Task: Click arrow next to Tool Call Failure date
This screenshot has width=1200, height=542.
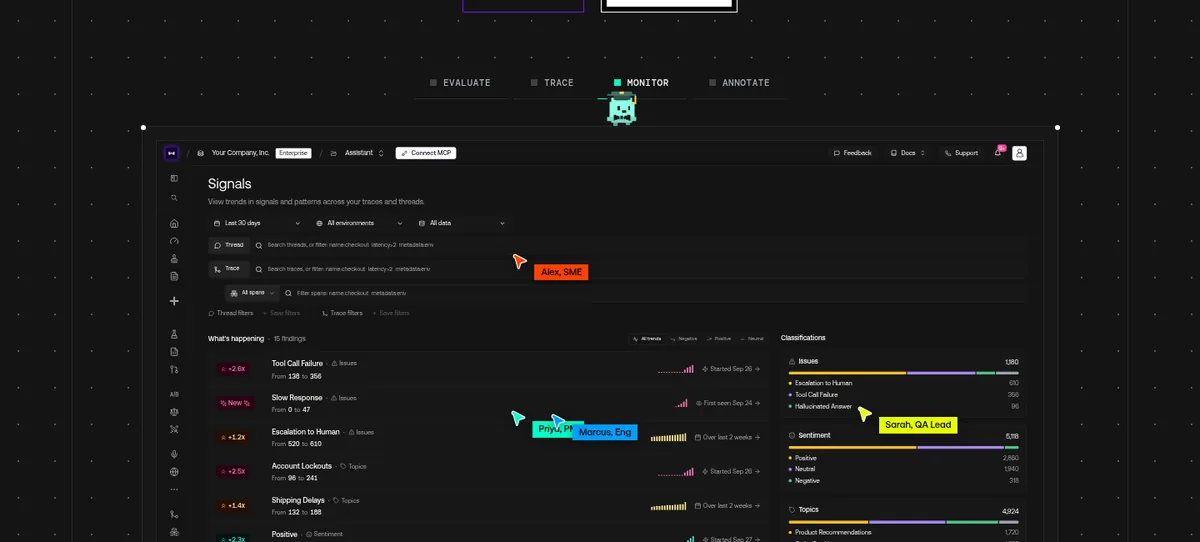Action: click(757, 369)
